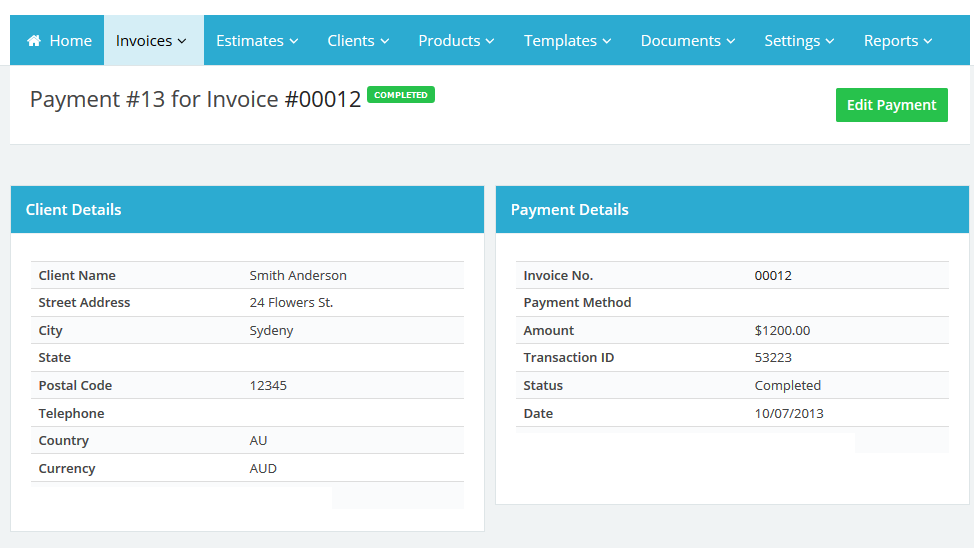Open the Templates menu
This screenshot has height=548, width=974.
click(567, 41)
